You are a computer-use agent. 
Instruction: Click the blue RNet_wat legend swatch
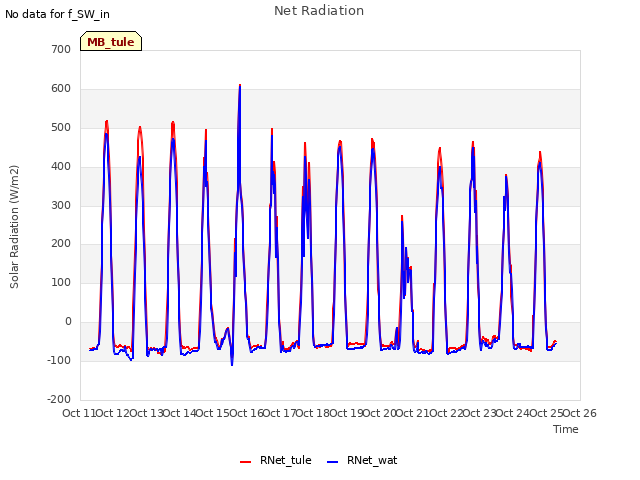pyautogui.click(x=333, y=462)
